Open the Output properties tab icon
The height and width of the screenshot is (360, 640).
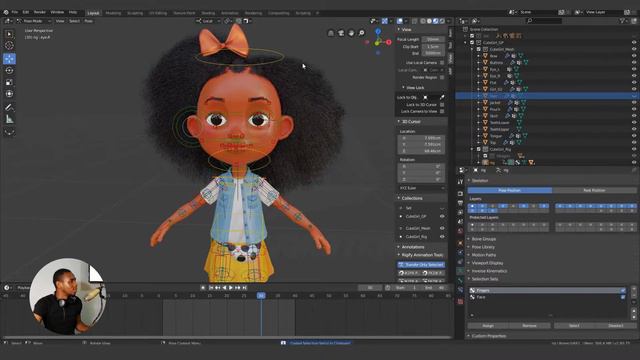tap(460, 203)
